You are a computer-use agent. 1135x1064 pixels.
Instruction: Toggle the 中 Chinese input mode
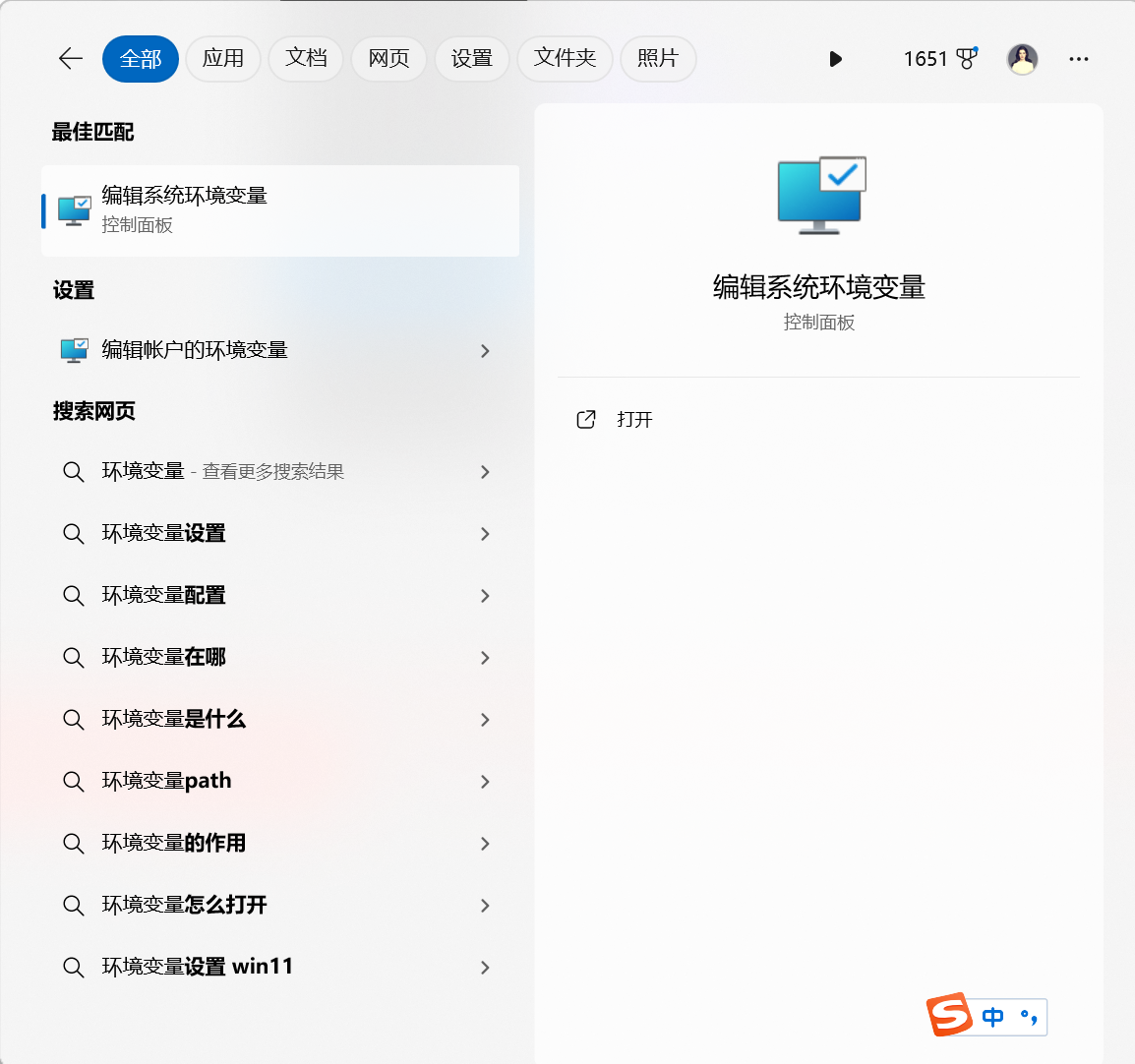(x=992, y=1017)
